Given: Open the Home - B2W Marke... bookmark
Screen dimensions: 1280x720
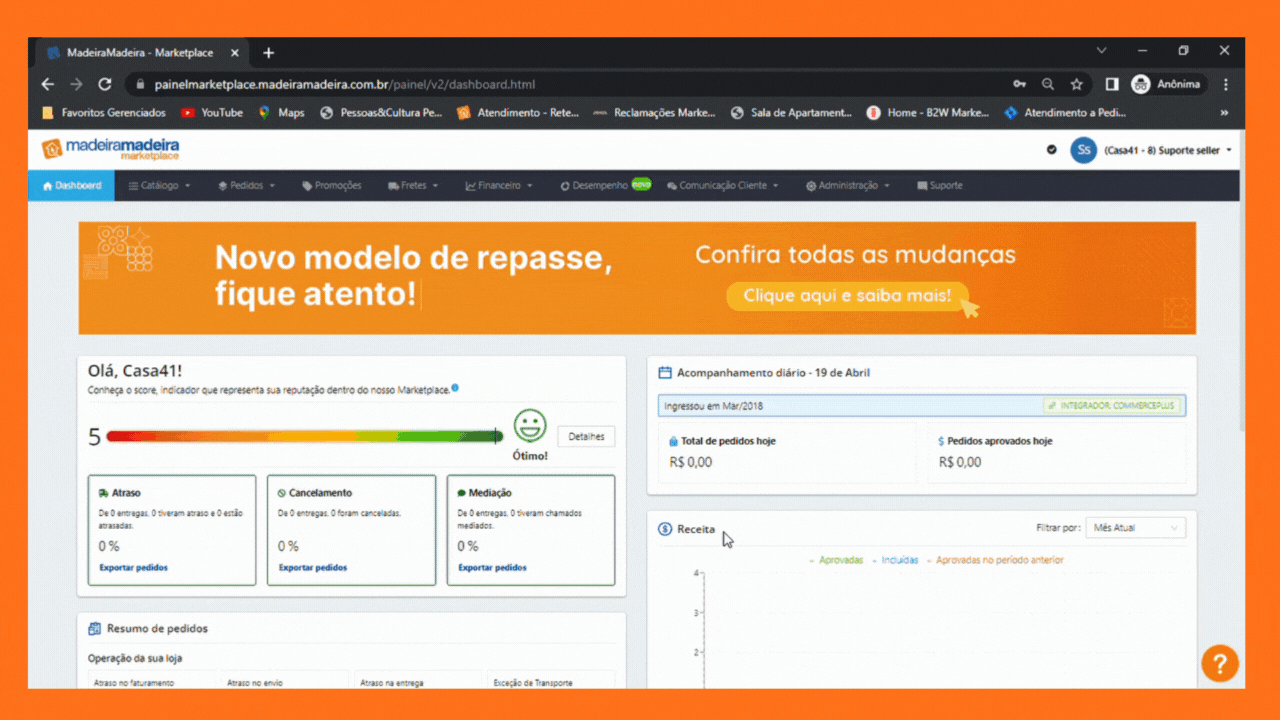Looking at the screenshot, I should click(x=929, y=113).
